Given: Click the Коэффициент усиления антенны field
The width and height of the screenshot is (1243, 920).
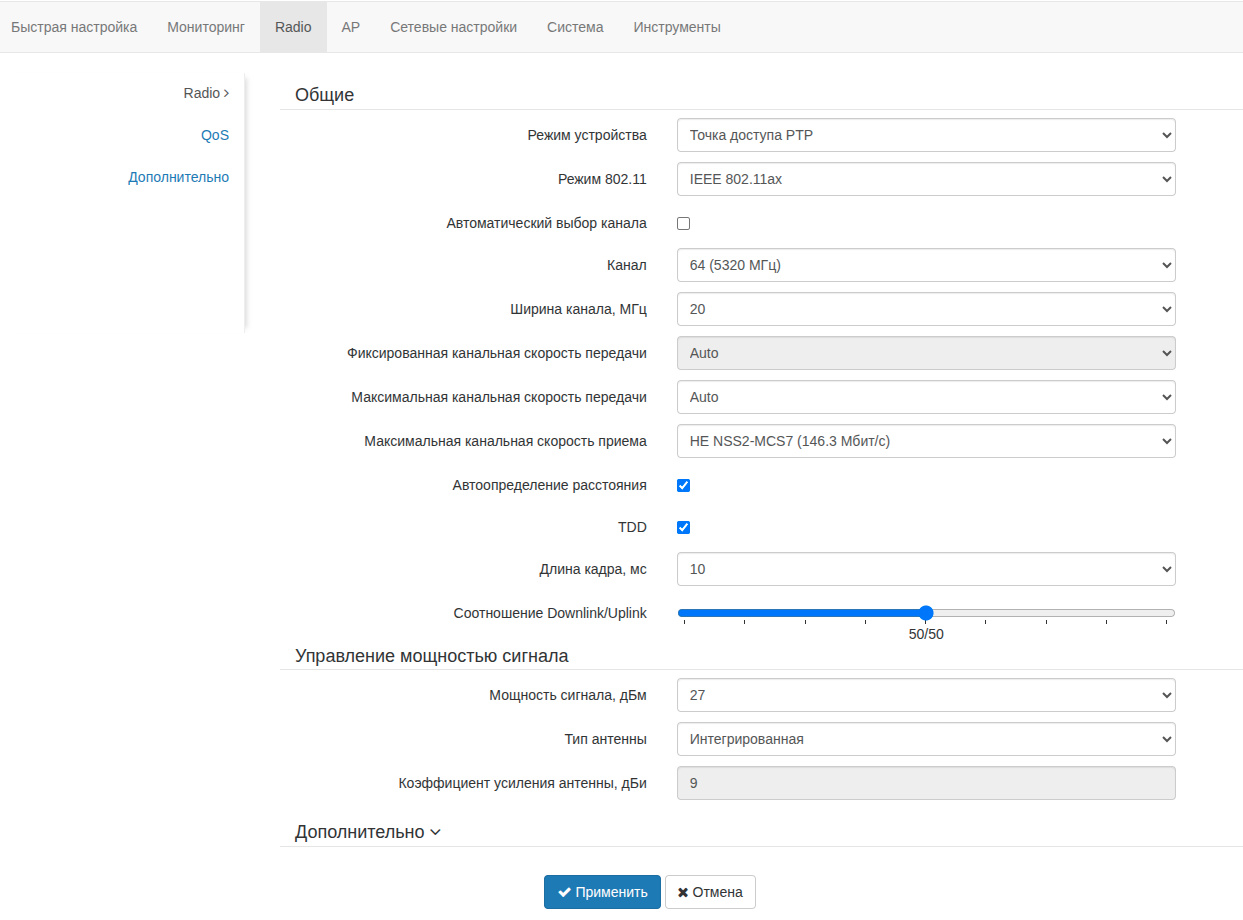Looking at the screenshot, I should [925, 784].
